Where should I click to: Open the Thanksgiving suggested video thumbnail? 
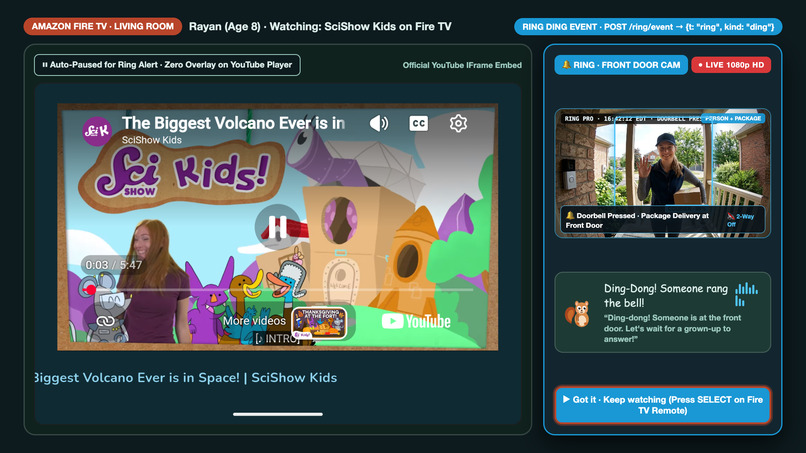click(x=319, y=323)
